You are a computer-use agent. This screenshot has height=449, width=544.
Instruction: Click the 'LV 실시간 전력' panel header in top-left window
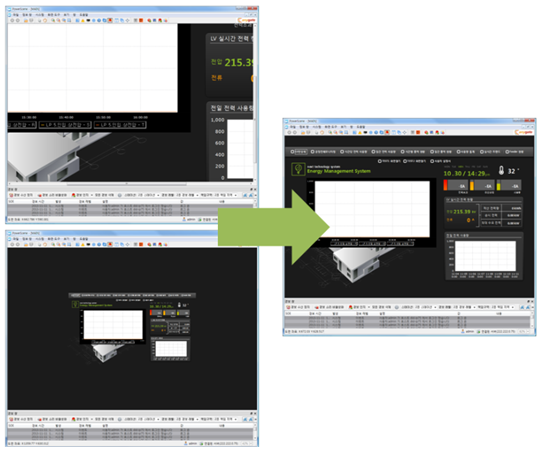231,39
